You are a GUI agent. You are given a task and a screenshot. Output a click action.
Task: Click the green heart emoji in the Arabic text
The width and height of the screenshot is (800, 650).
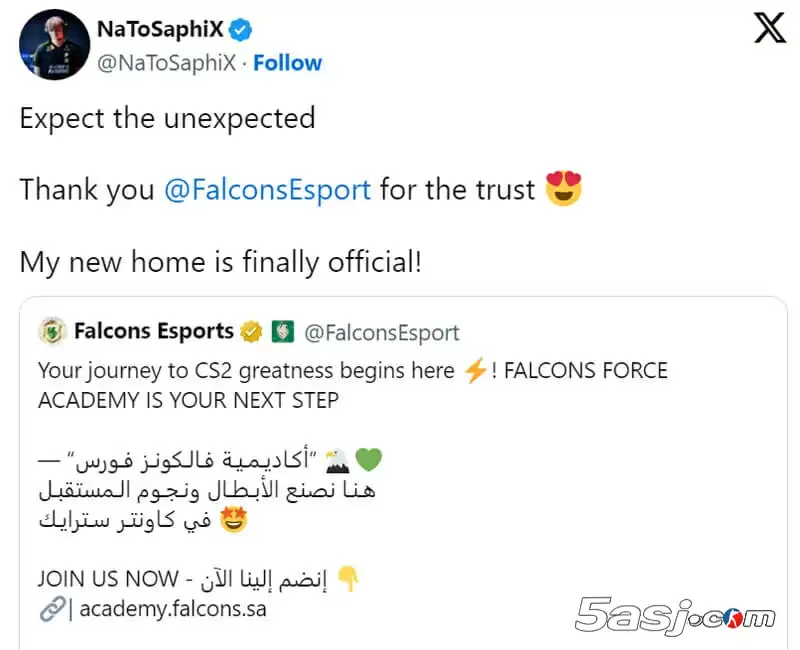click(370, 457)
